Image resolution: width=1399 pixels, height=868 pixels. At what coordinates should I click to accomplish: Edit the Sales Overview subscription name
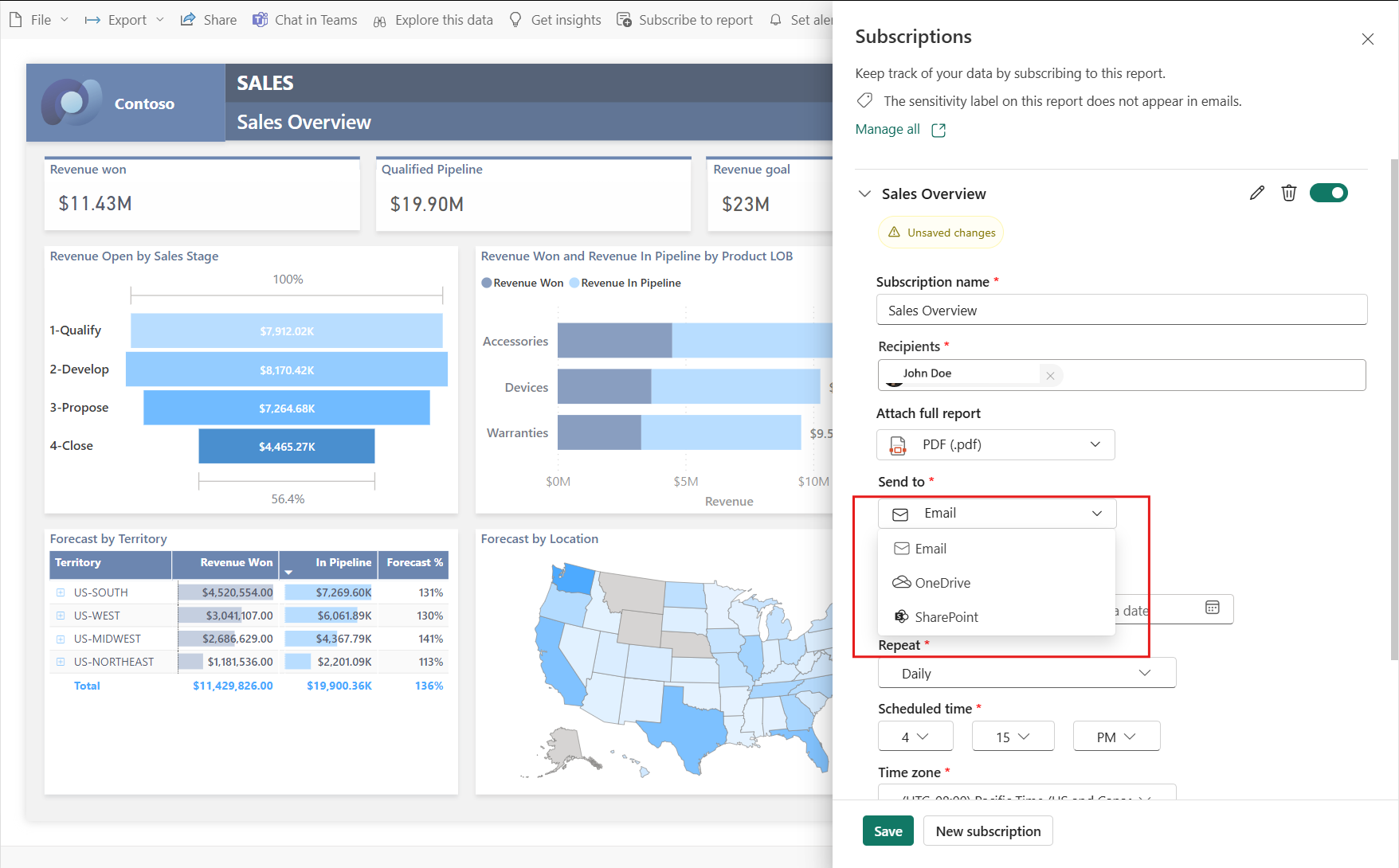pyautogui.click(x=1256, y=192)
